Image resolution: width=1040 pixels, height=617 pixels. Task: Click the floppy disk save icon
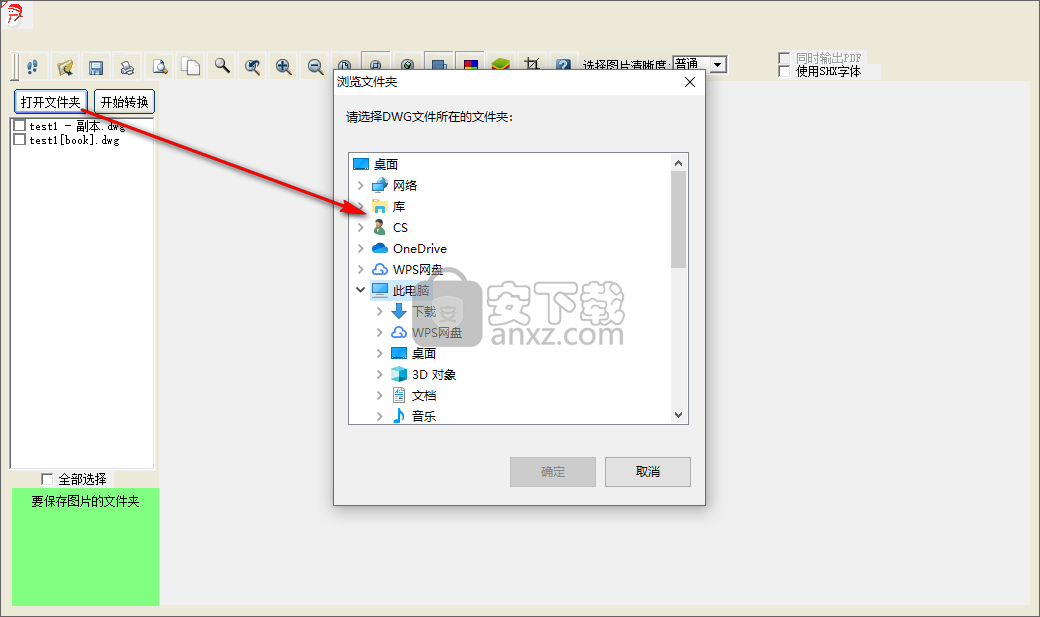pyautogui.click(x=96, y=66)
